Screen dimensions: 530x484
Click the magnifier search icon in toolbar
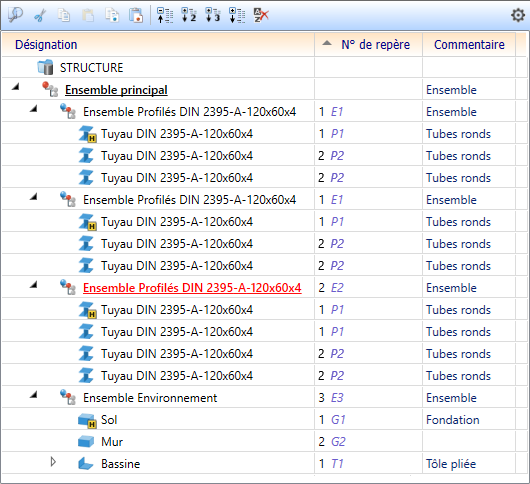coord(15,15)
